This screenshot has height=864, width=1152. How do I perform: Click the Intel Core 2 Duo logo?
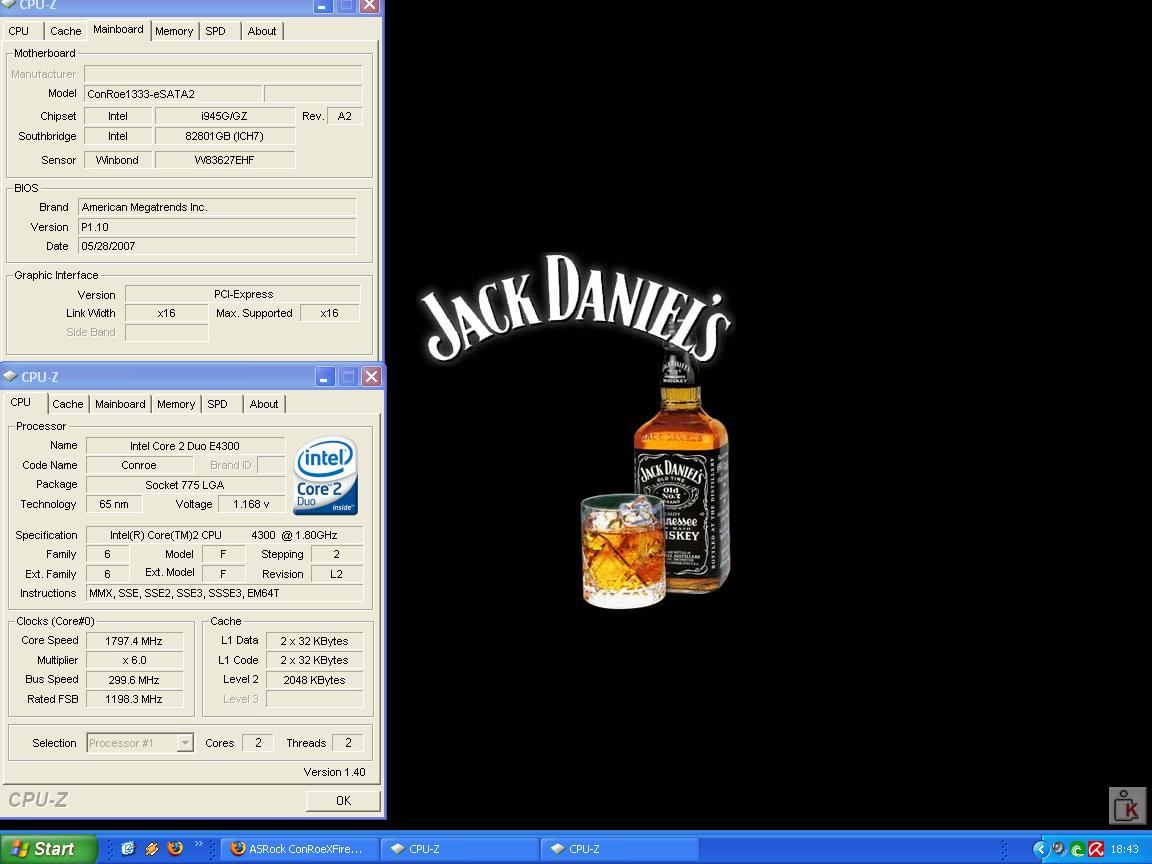click(325, 475)
